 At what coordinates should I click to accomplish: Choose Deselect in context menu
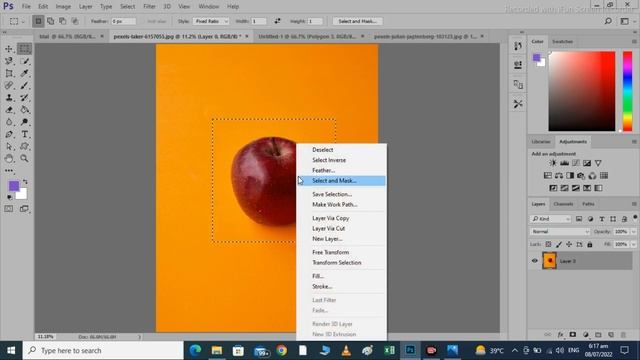pyautogui.click(x=342, y=150)
